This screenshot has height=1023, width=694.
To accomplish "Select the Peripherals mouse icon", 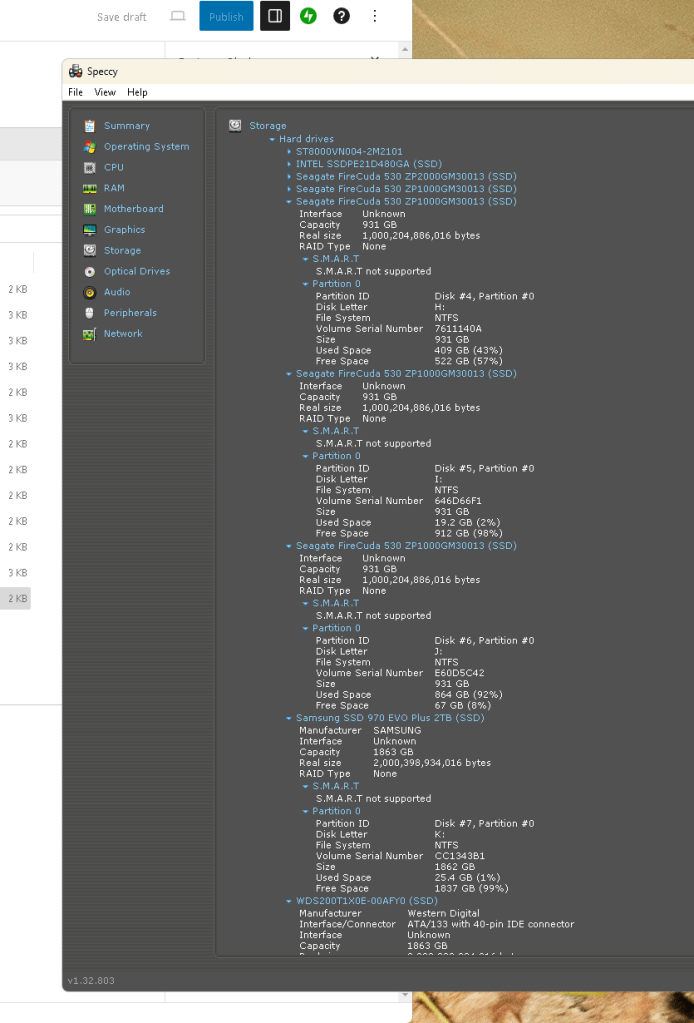I will [89, 313].
